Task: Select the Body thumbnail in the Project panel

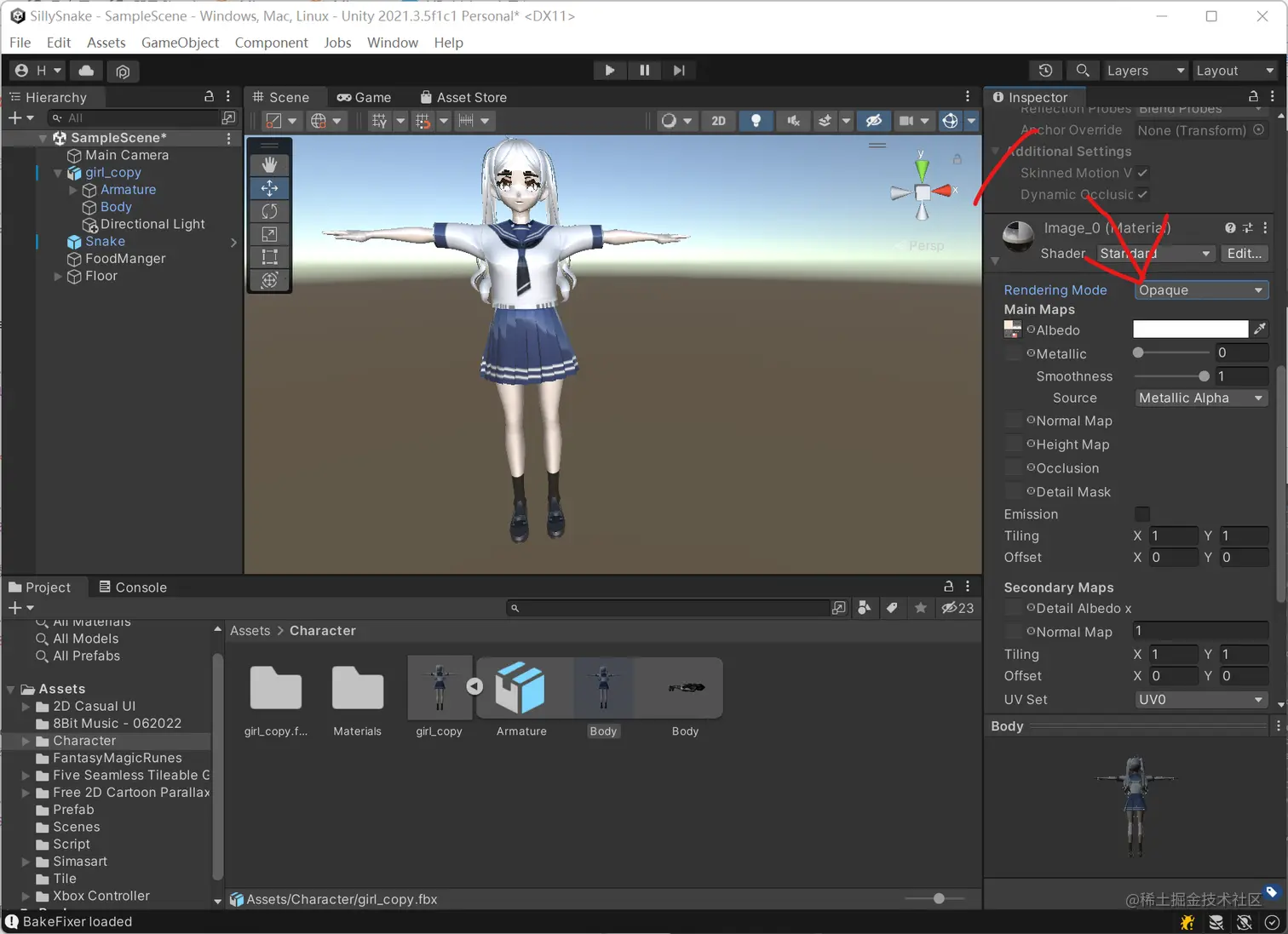Action: click(x=603, y=687)
